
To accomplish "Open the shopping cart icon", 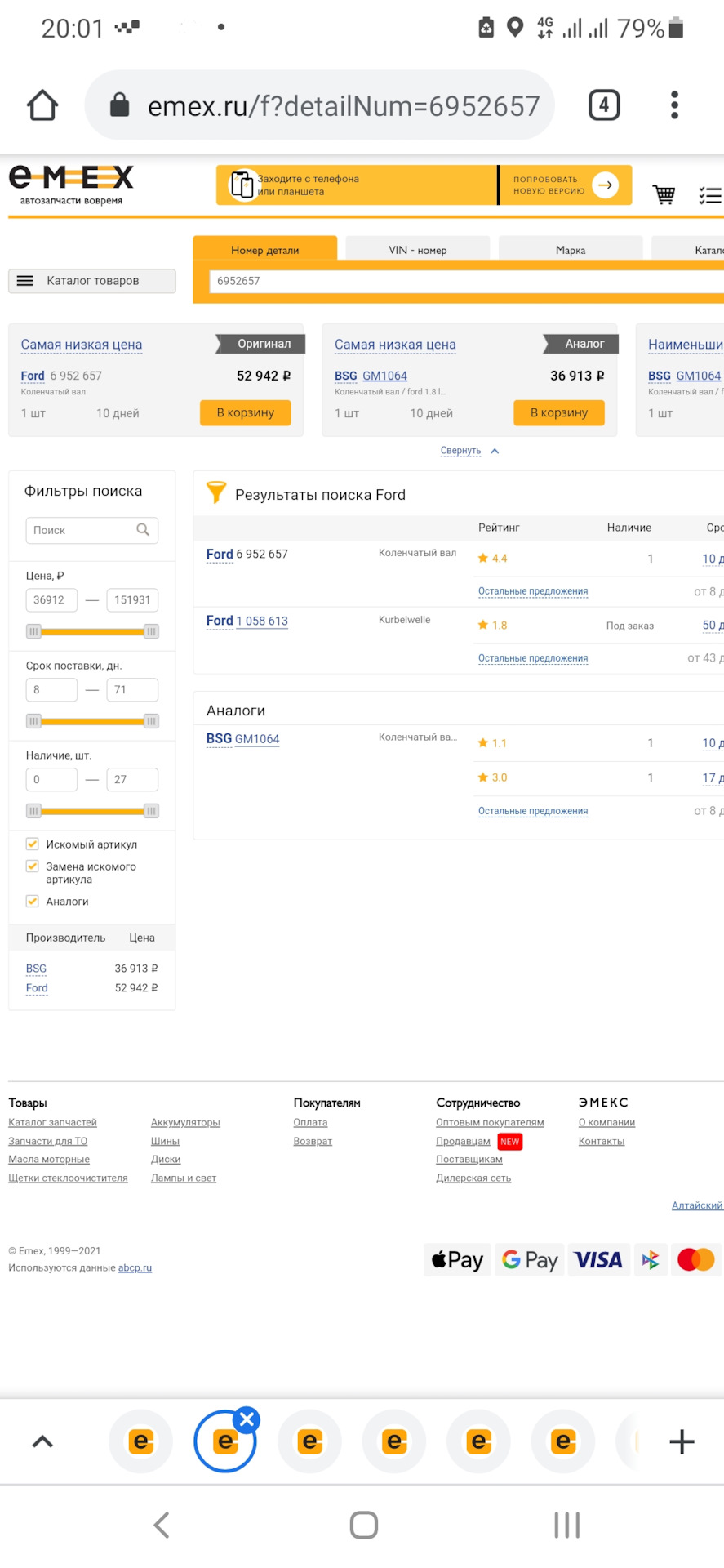I will point(664,194).
